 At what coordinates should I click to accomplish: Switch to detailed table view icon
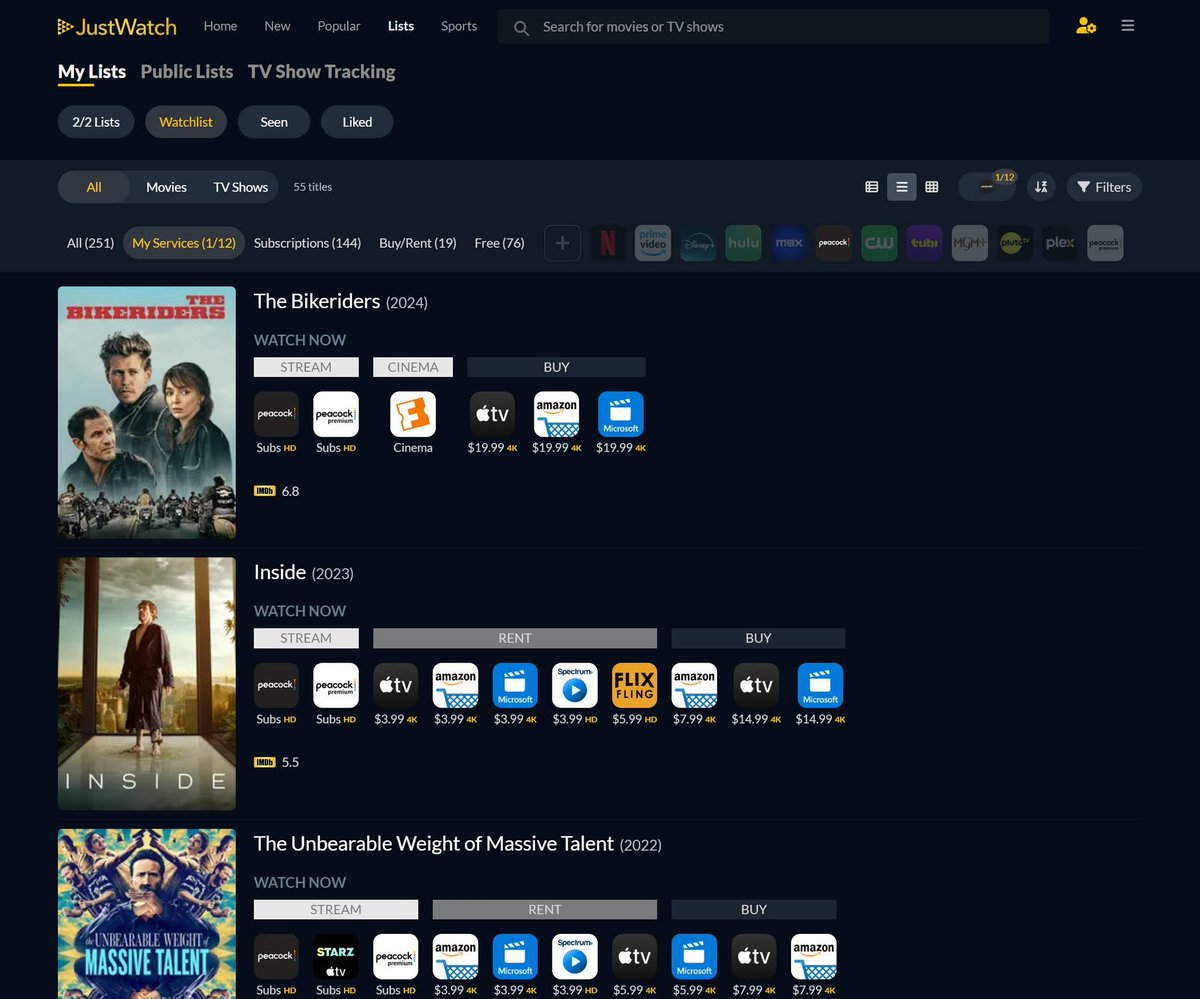pyautogui.click(x=872, y=187)
